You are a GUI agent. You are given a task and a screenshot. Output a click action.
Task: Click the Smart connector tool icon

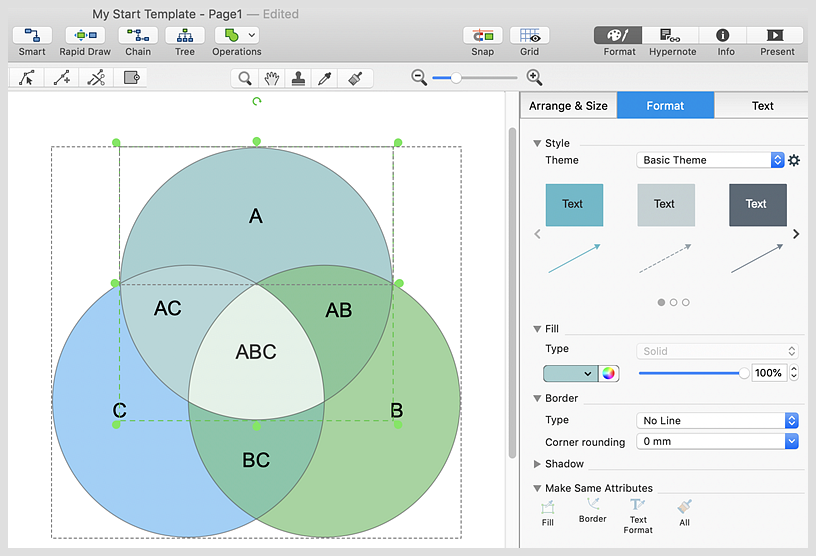point(32,36)
